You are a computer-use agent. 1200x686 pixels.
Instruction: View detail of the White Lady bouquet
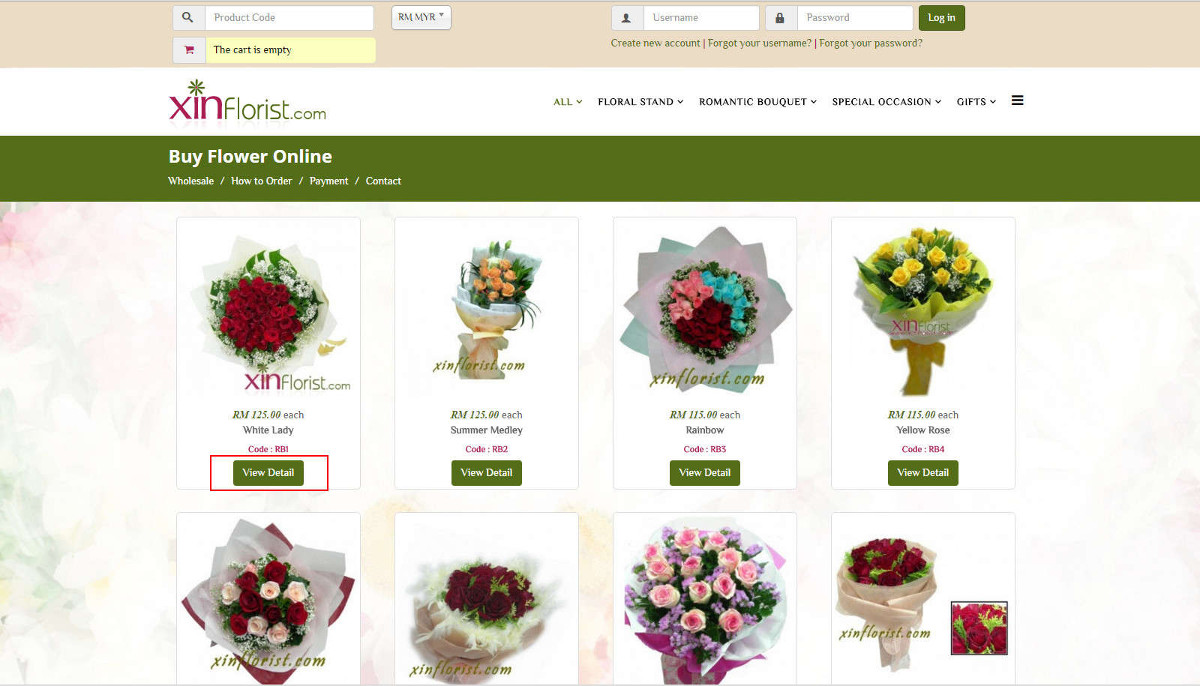point(268,472)
